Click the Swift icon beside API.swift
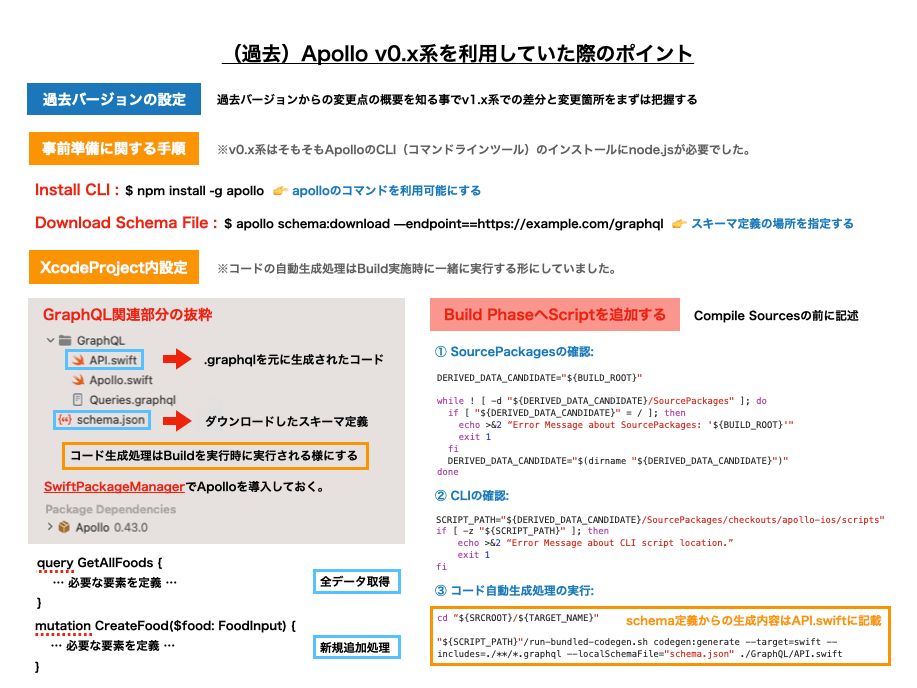Screen dimensions: 917x688 (78, 360)
